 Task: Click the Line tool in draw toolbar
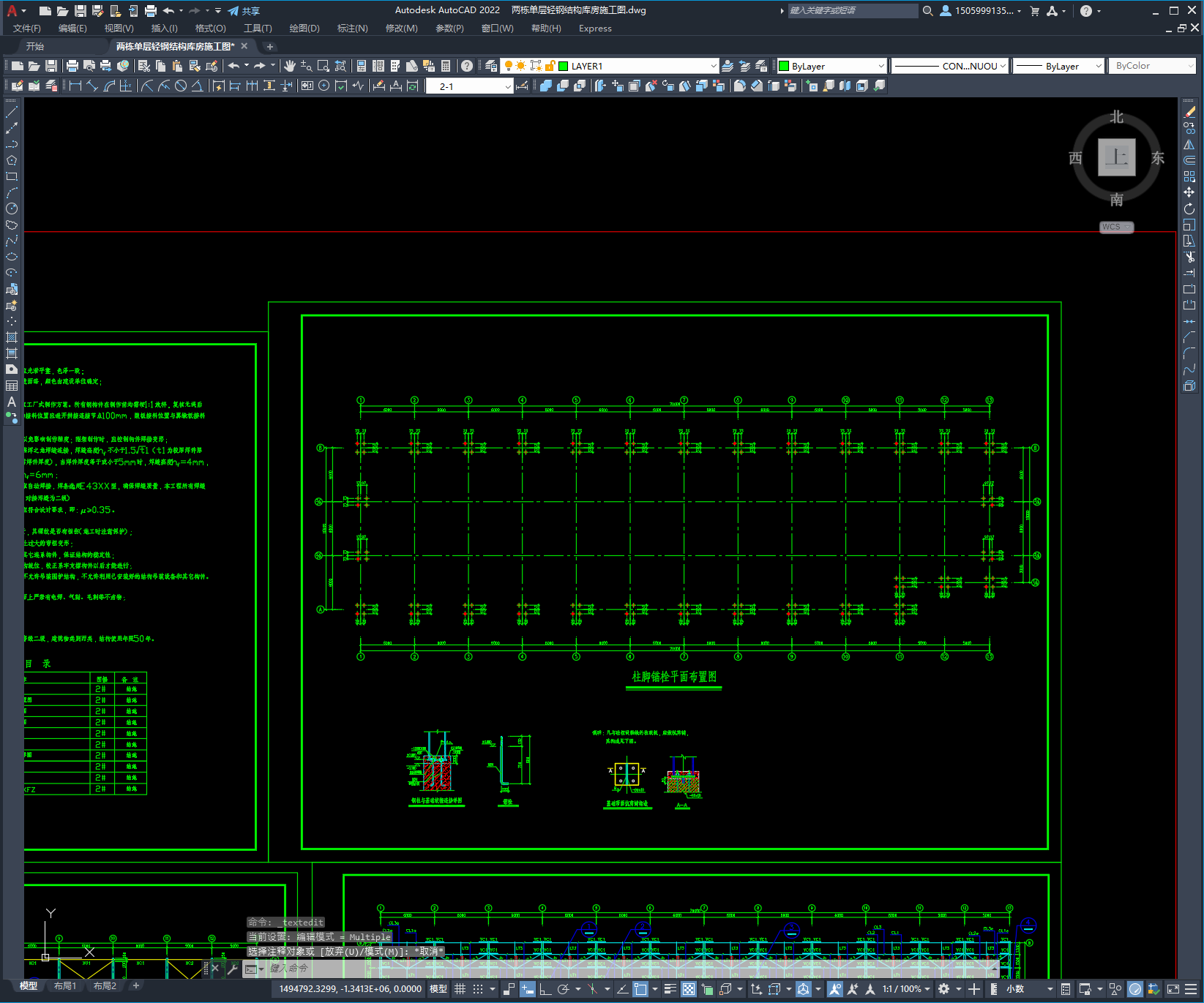click(x=12, y=112)
